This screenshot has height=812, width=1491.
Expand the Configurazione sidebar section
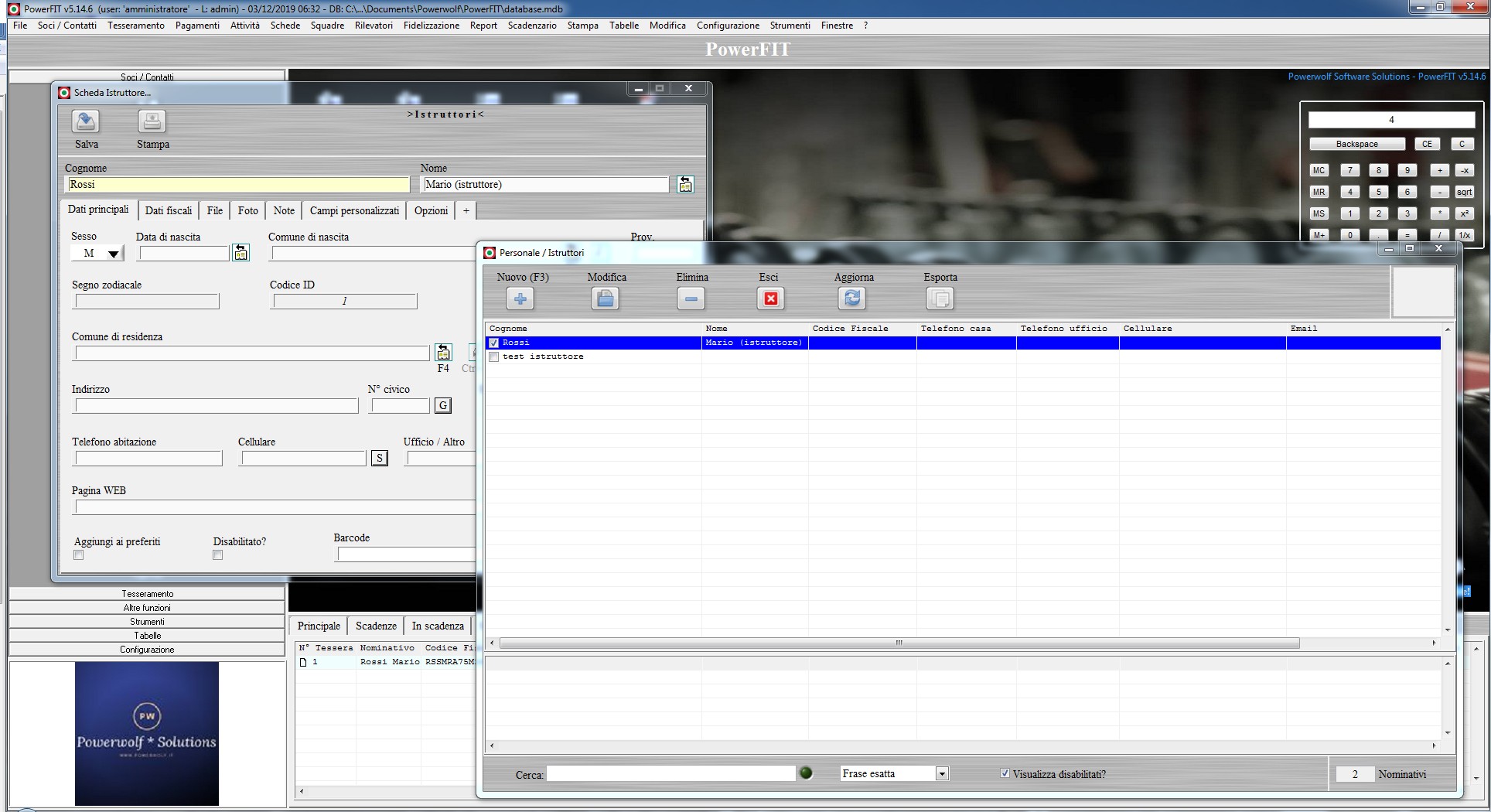coord(147,650)
